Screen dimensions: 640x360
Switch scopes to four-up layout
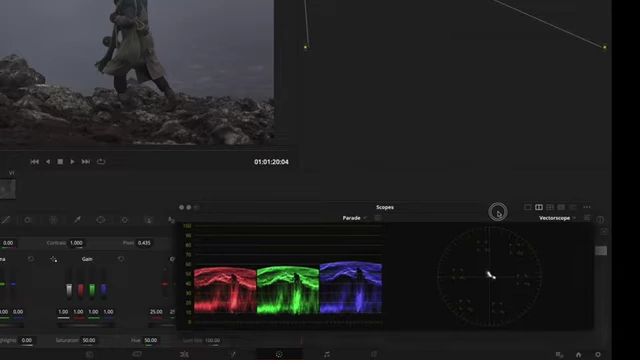click(x=550, y=207)
